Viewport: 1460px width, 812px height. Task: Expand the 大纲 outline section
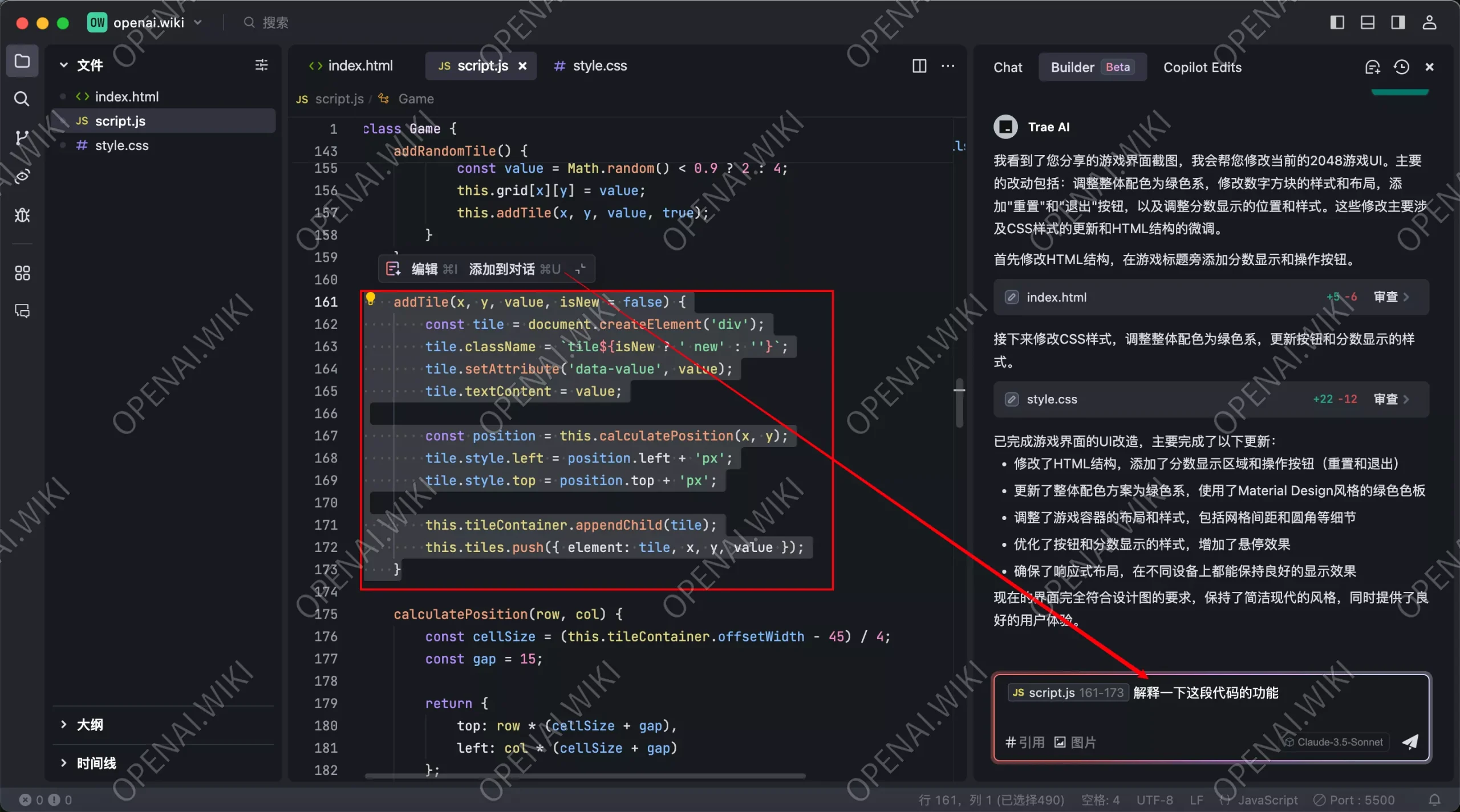63,724
